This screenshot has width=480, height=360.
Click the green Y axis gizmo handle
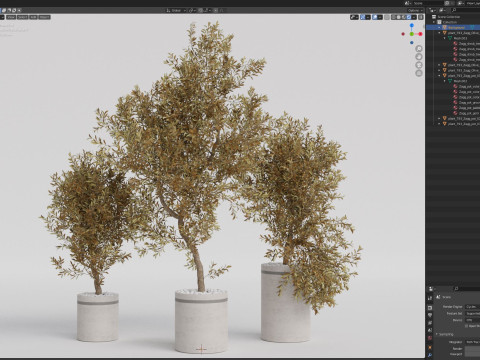click(412, 34)
